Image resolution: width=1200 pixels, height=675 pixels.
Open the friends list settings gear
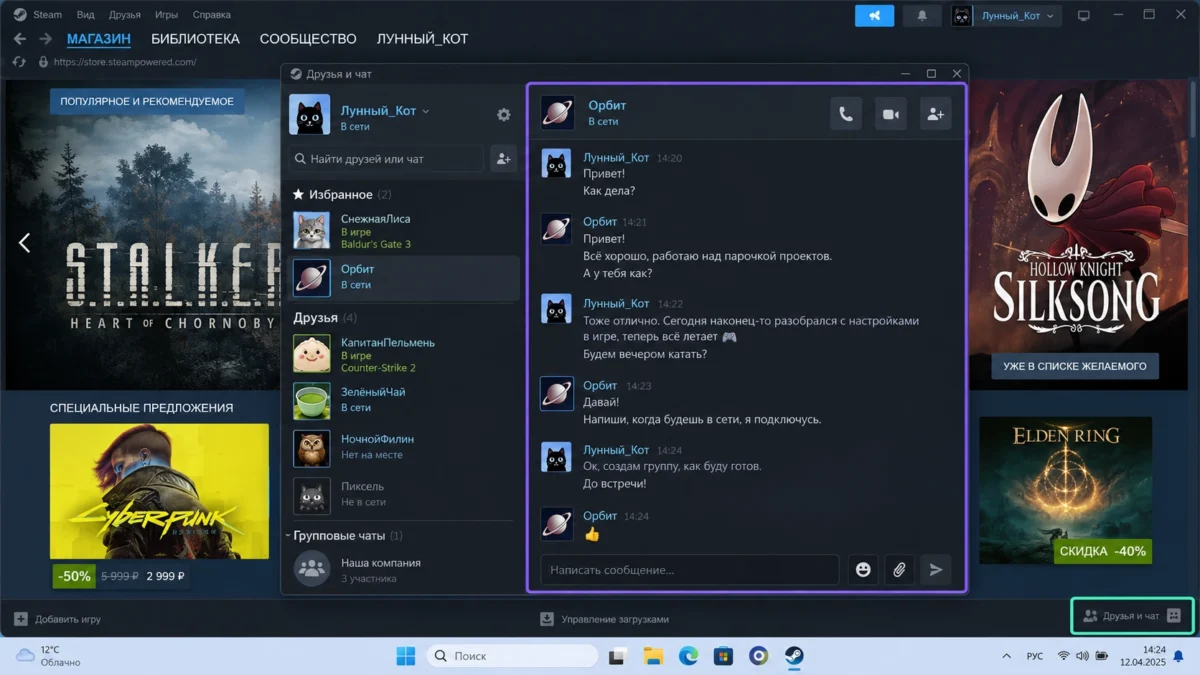click(504, 115)
